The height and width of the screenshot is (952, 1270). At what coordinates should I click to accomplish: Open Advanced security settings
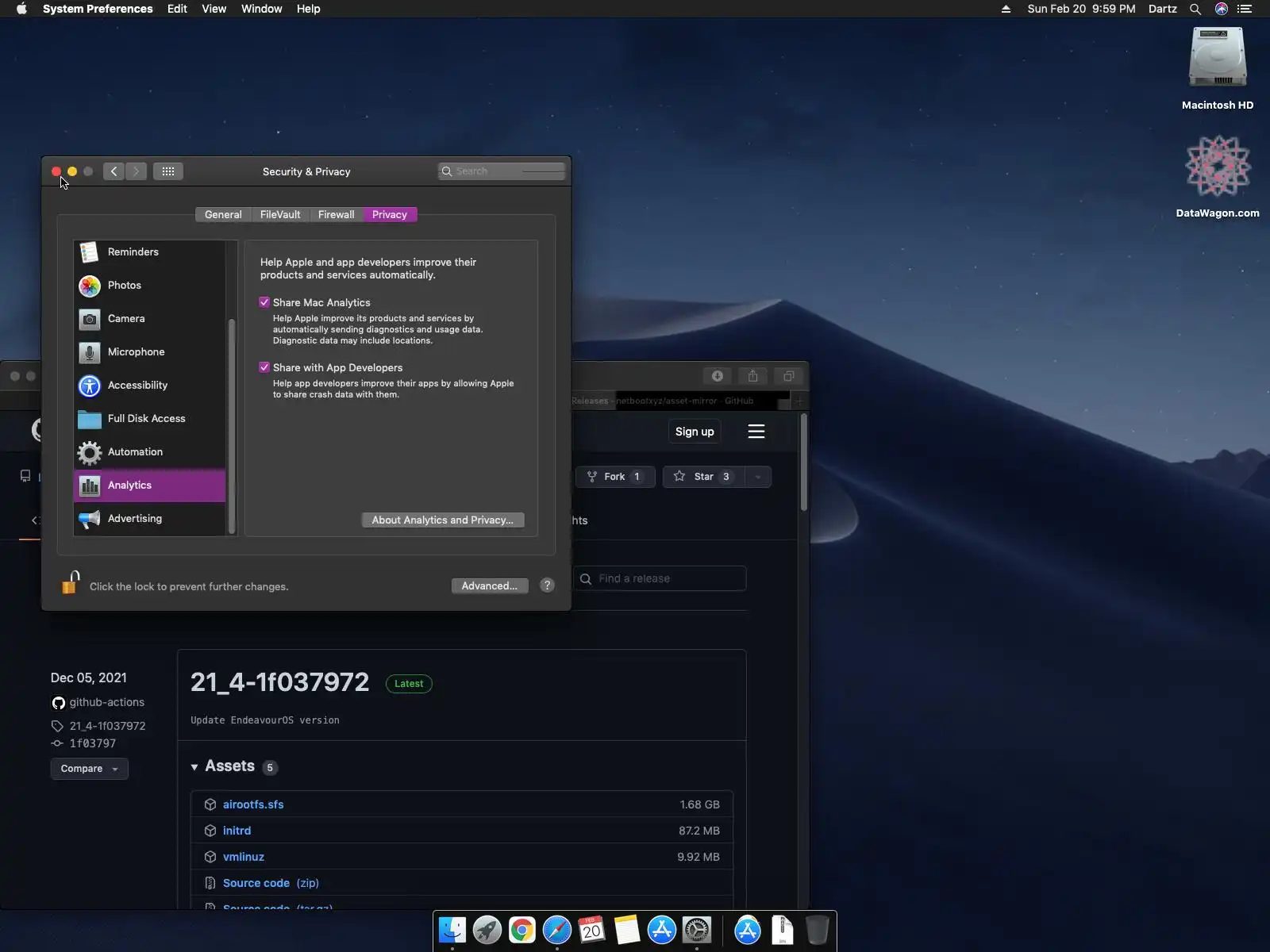[x=490, y=586]
